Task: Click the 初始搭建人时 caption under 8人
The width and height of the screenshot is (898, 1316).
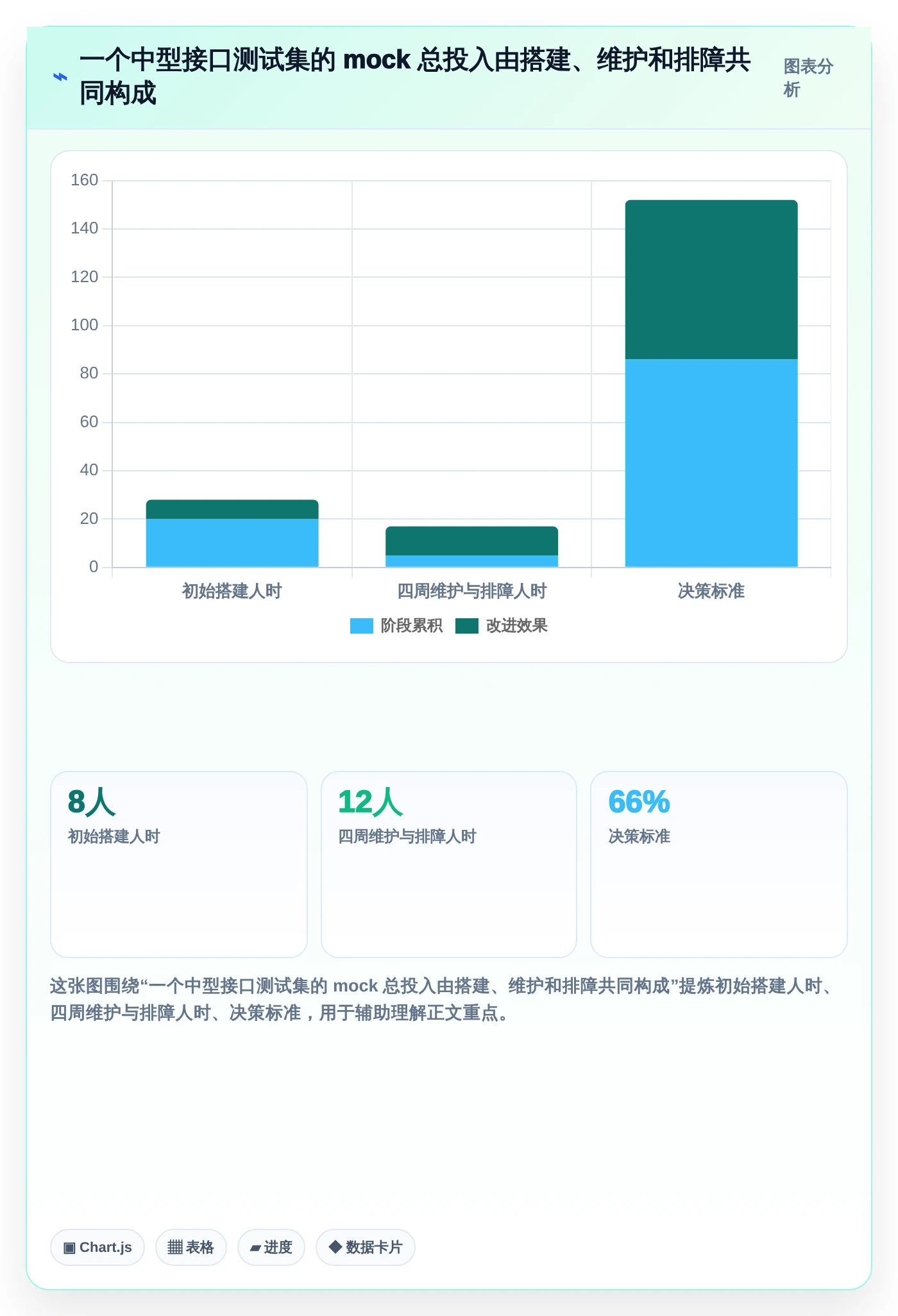Action: coord(114,836)
